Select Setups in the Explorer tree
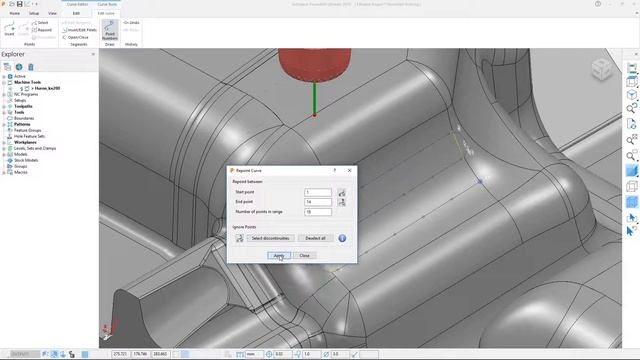This screenshot has width=640, height=360. [x=20, y=100]
